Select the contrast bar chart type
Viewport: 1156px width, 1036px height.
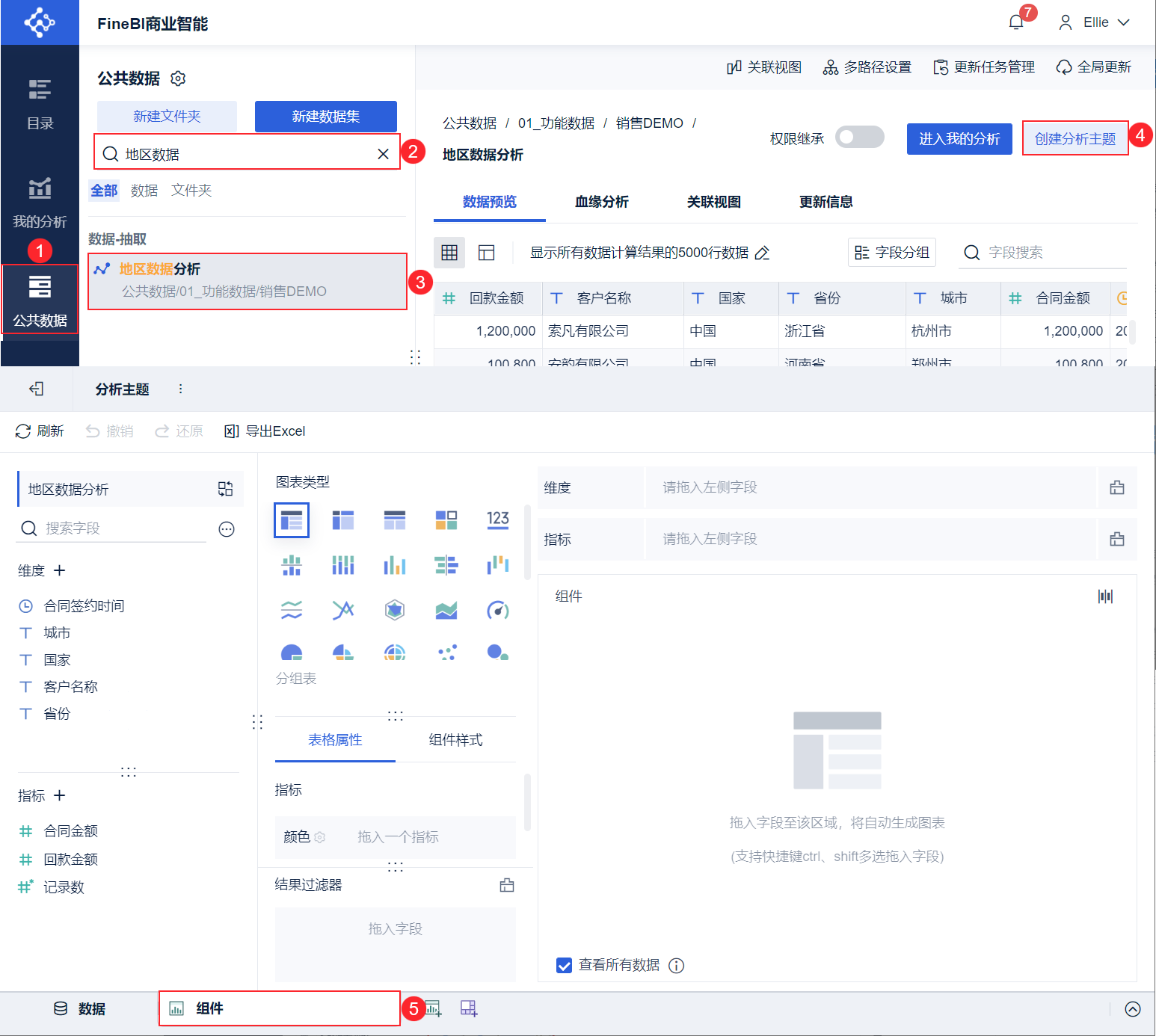pyautogui.click(x=446, y=566)
